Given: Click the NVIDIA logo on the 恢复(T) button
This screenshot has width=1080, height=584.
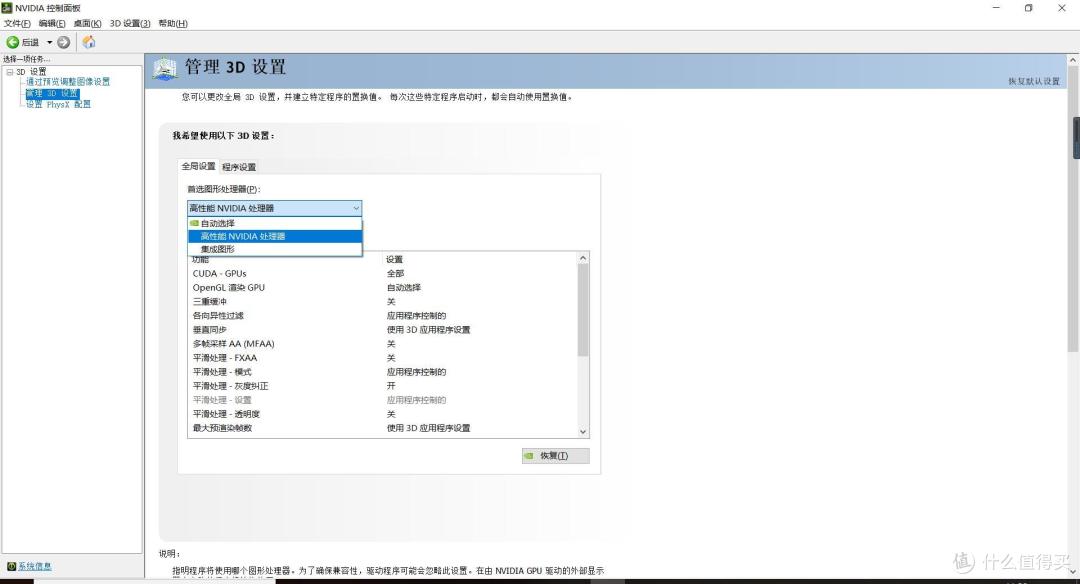Looking at the screenshot, I should pos(529,456).
